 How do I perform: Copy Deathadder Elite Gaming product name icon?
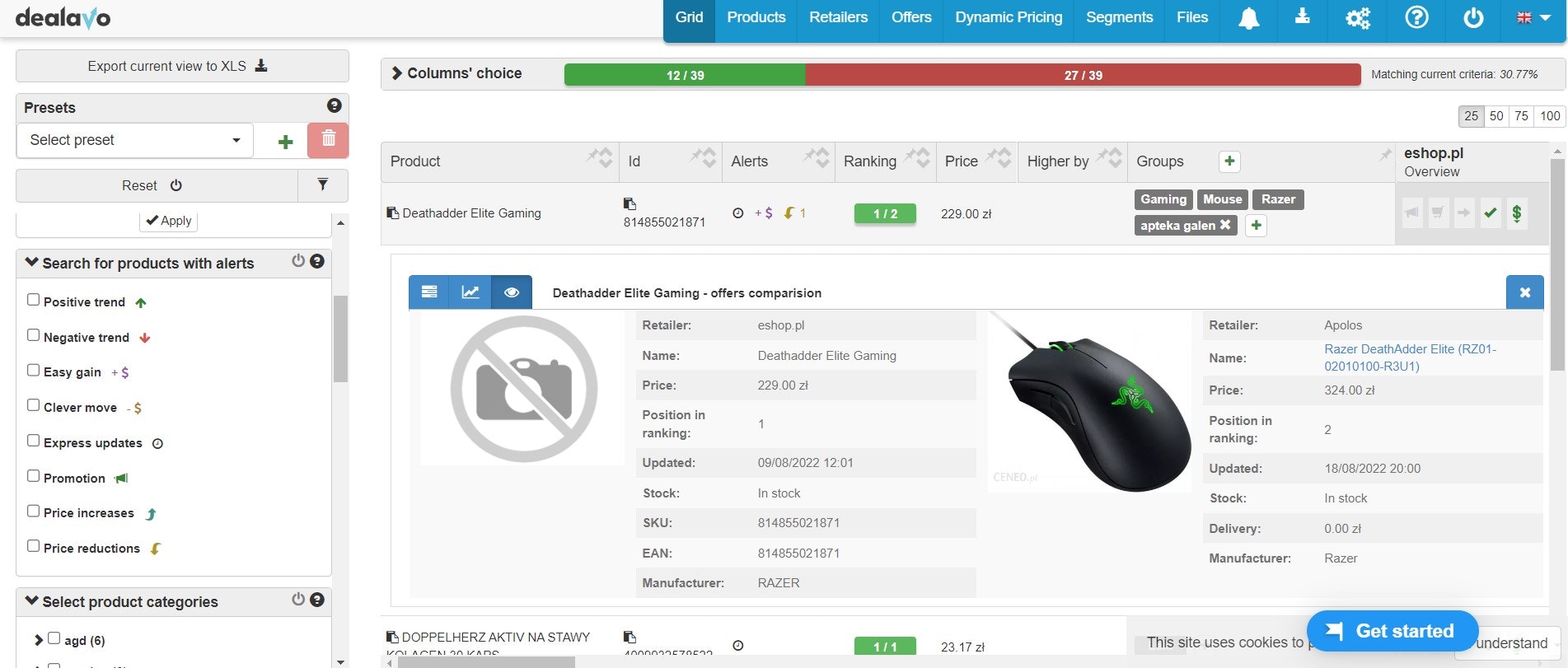coord(393,213)
